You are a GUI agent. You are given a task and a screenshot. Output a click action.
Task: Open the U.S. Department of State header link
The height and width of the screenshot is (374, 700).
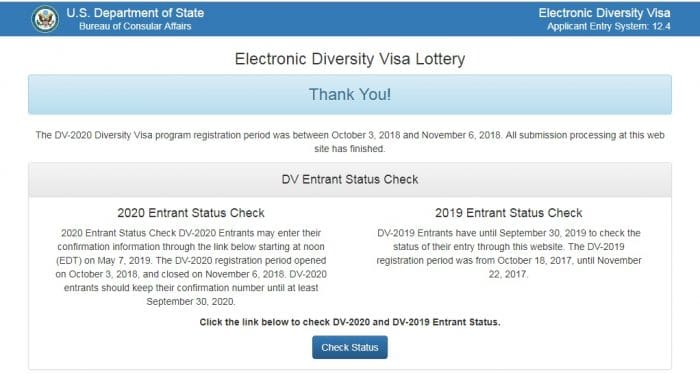[135, 13]
